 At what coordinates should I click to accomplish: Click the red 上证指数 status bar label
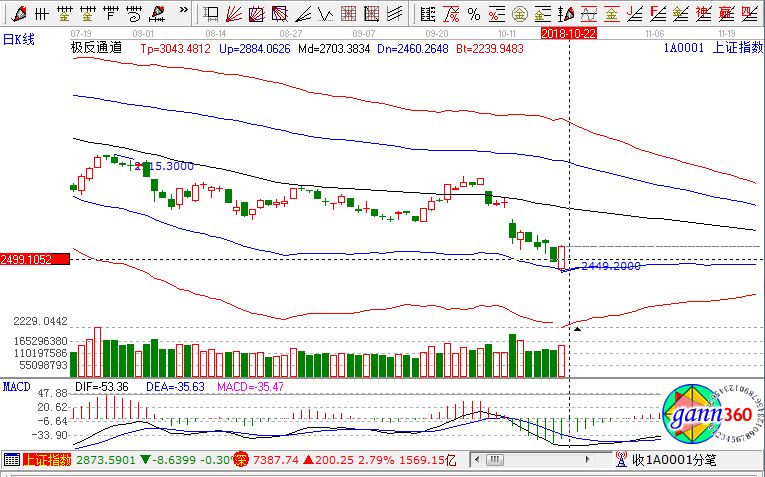47,460
